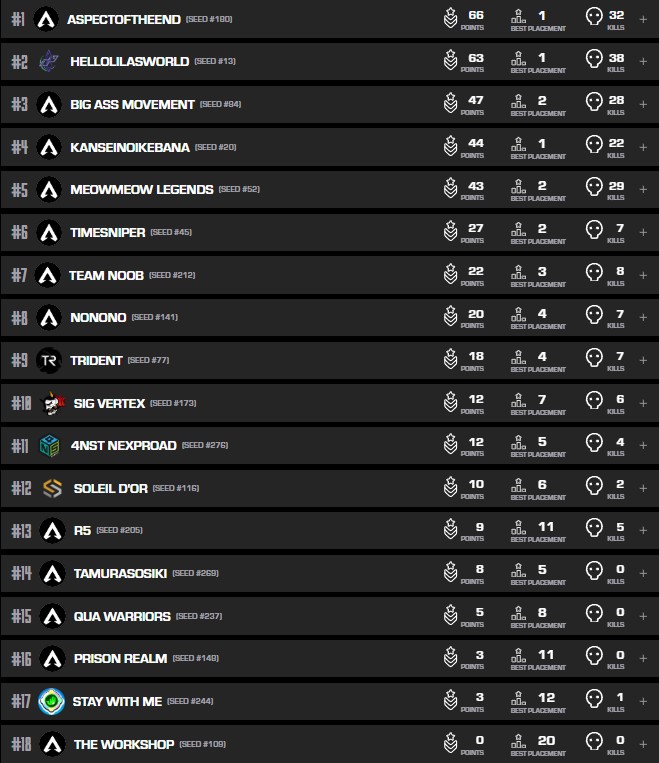
Task: Click 4NST NEXPROAD cube logo
Action: (49, 445)
